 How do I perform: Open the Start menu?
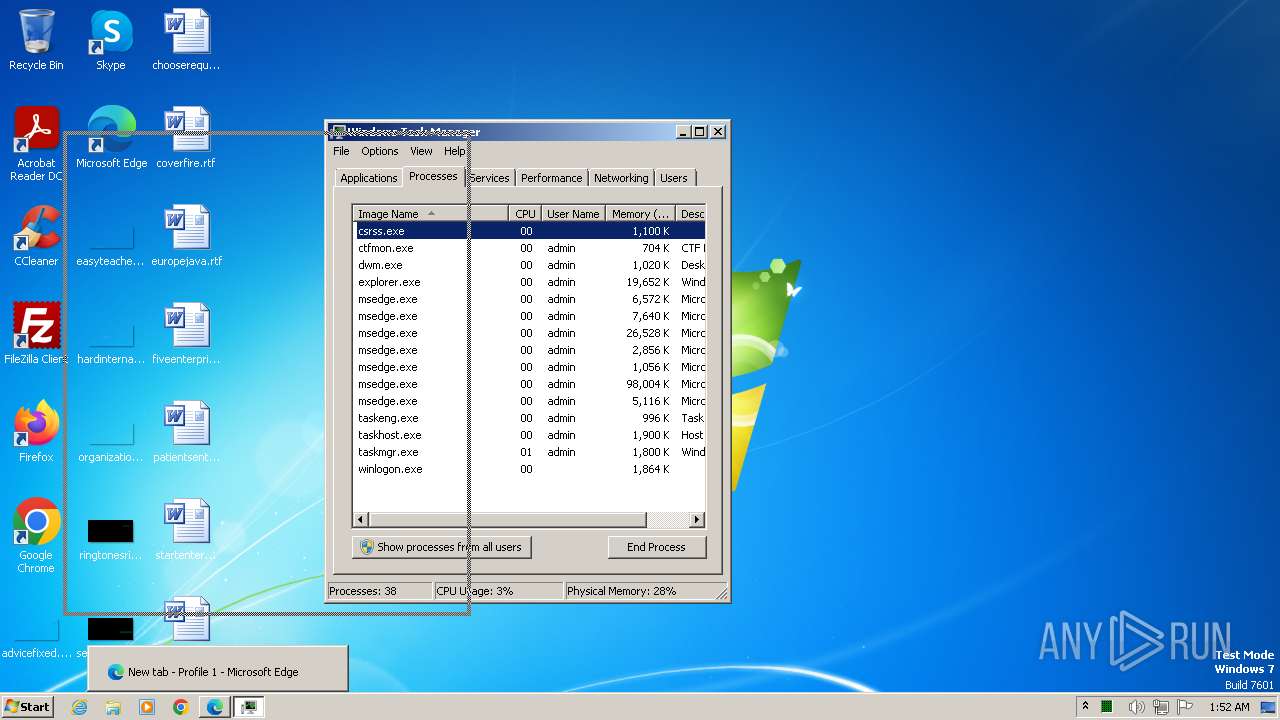[x=28, y=707]
